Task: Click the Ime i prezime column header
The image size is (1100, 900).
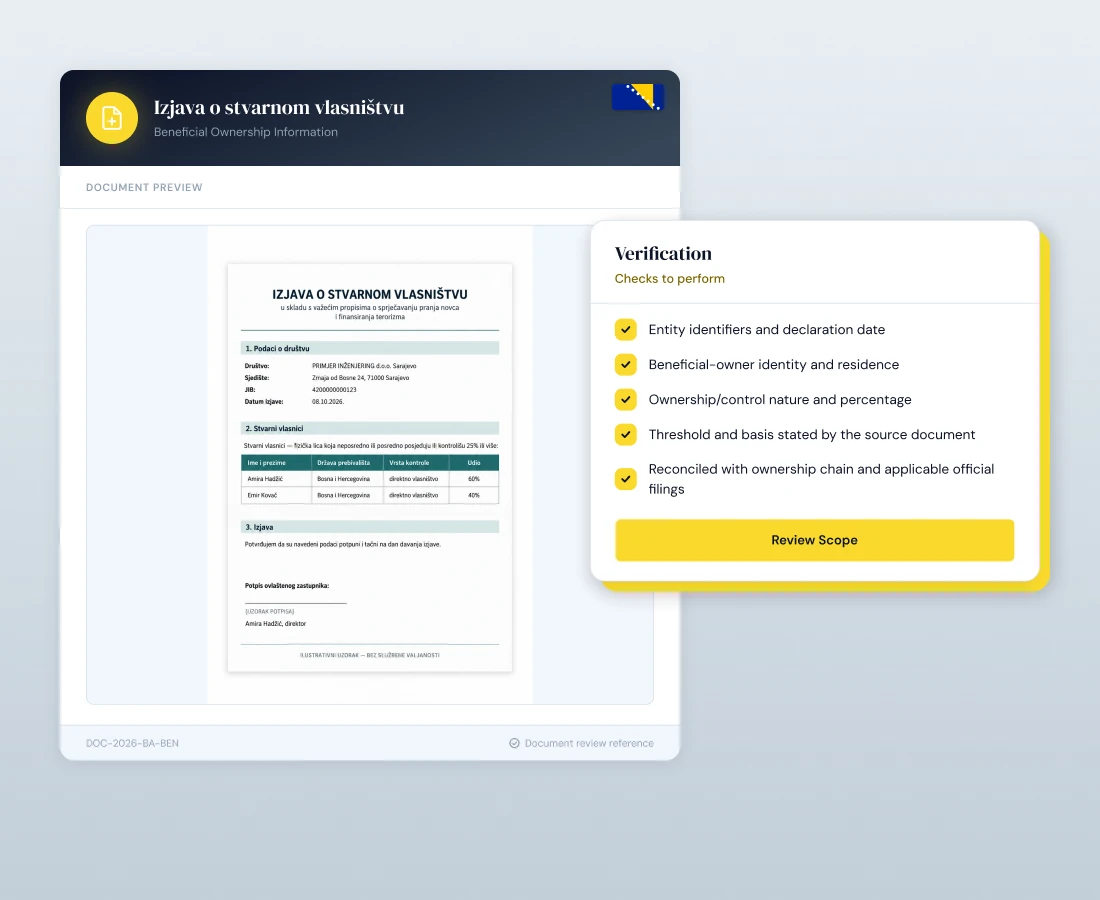Action: pyautogui.click(x=276, y=463)
